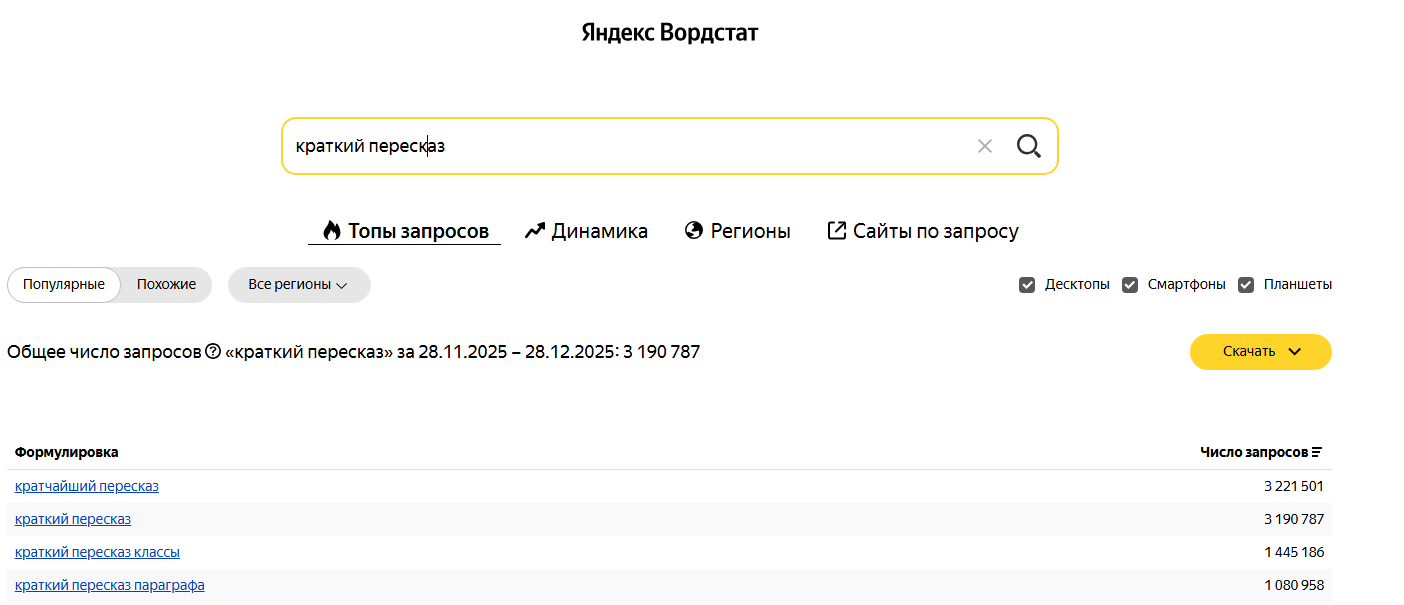Screen dimensions: 1404x605
Task: Sort by the Число запросов column header
Action: click(x=1262, y=452)
